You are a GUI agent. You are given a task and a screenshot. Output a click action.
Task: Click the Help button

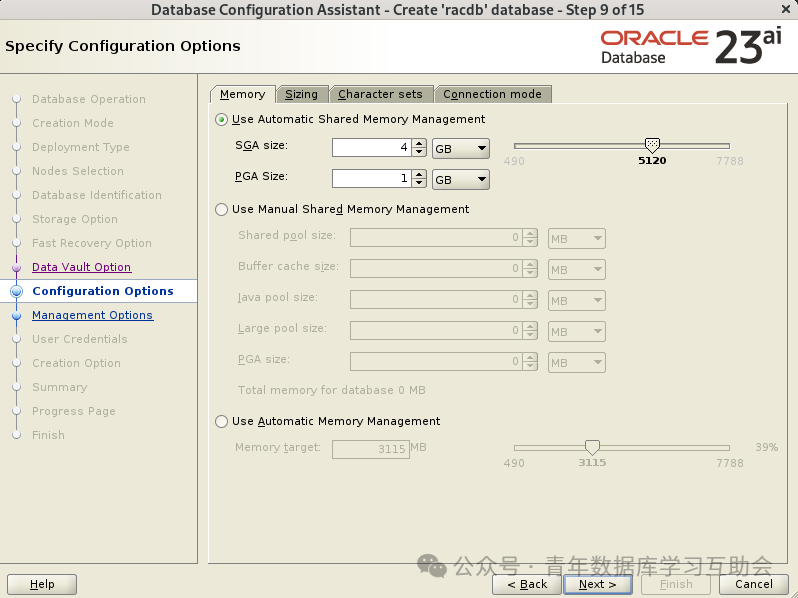pos(42,584)
